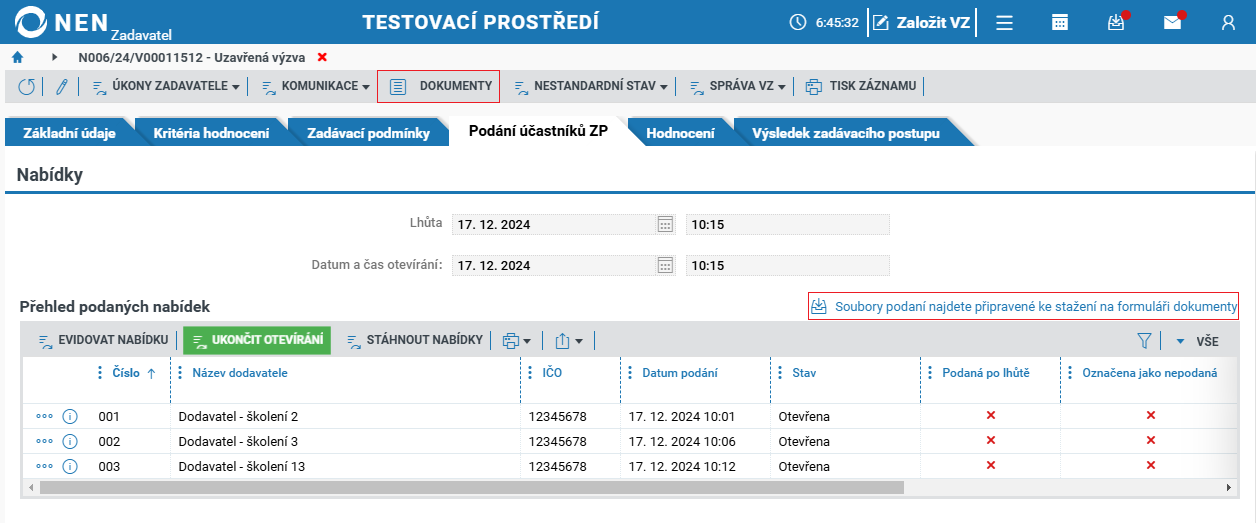The height and width of the screenshot is (523, 1256).
Task: Open the ÚKONY ZADAVATELE menu
Action: [x=166, y=87]
